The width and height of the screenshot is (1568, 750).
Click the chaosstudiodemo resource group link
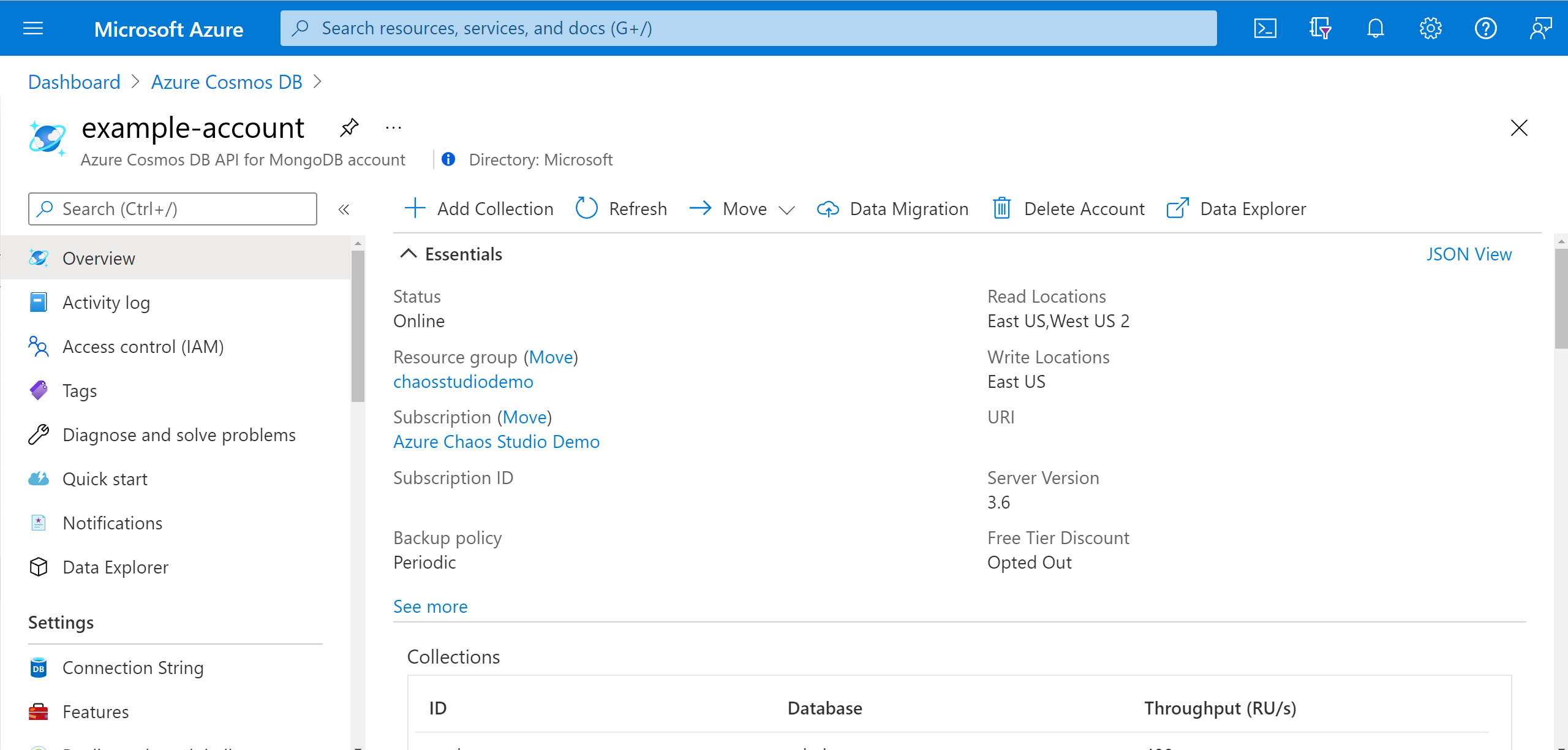(463, 381)
